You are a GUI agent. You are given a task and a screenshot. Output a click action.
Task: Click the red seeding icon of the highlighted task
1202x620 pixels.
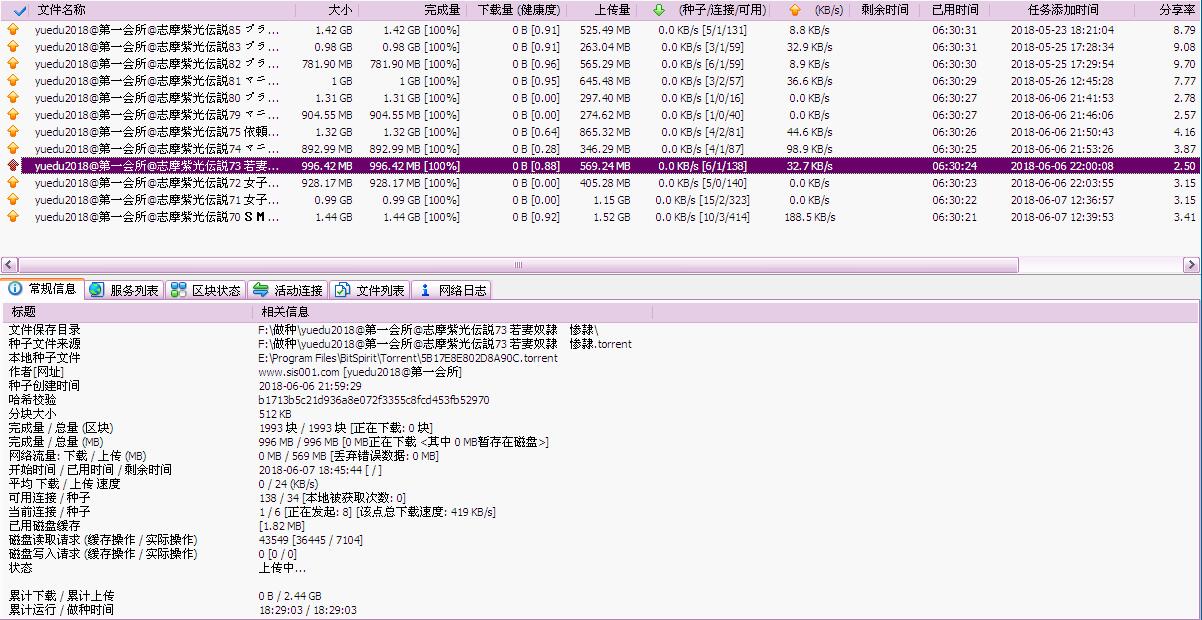tap(13, 166)
